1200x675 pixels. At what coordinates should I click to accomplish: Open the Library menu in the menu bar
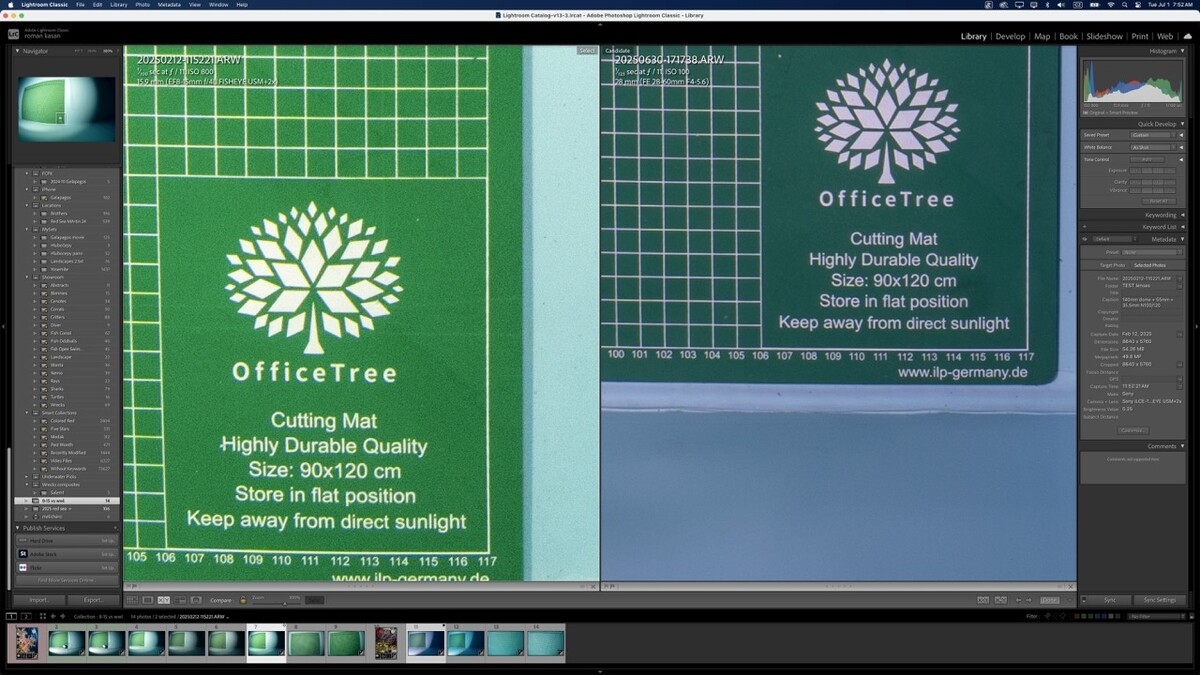tap(118, 5)
